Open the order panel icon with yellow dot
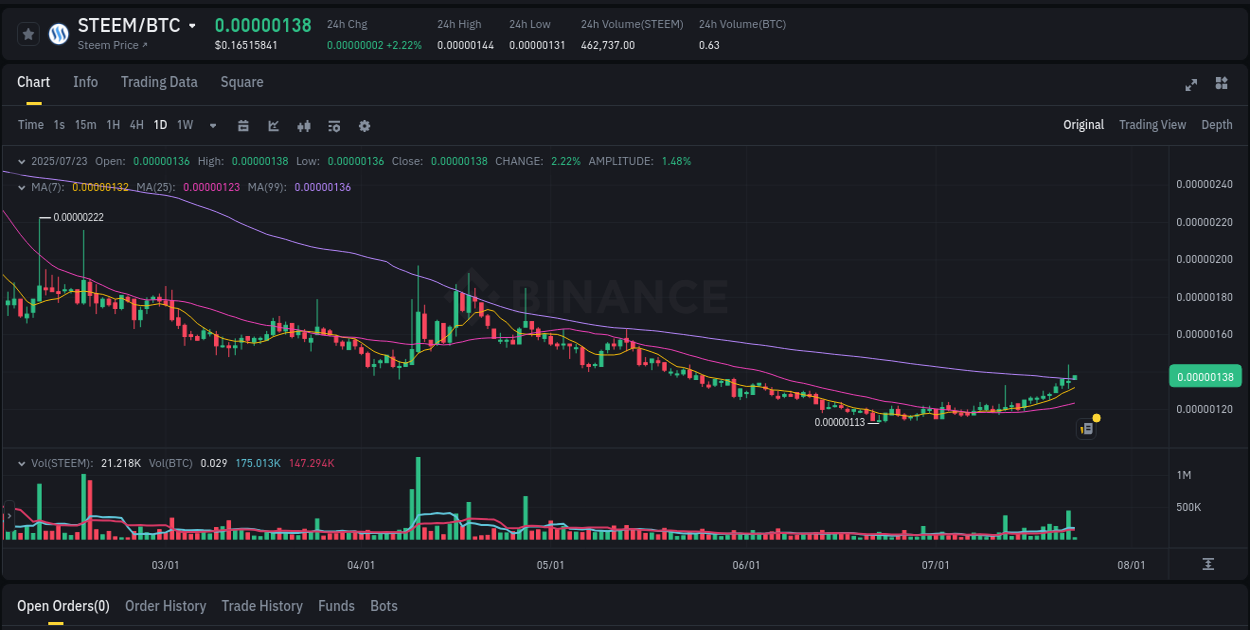The height and width of the screenshot is (630, 1250). click(1087, 428)
